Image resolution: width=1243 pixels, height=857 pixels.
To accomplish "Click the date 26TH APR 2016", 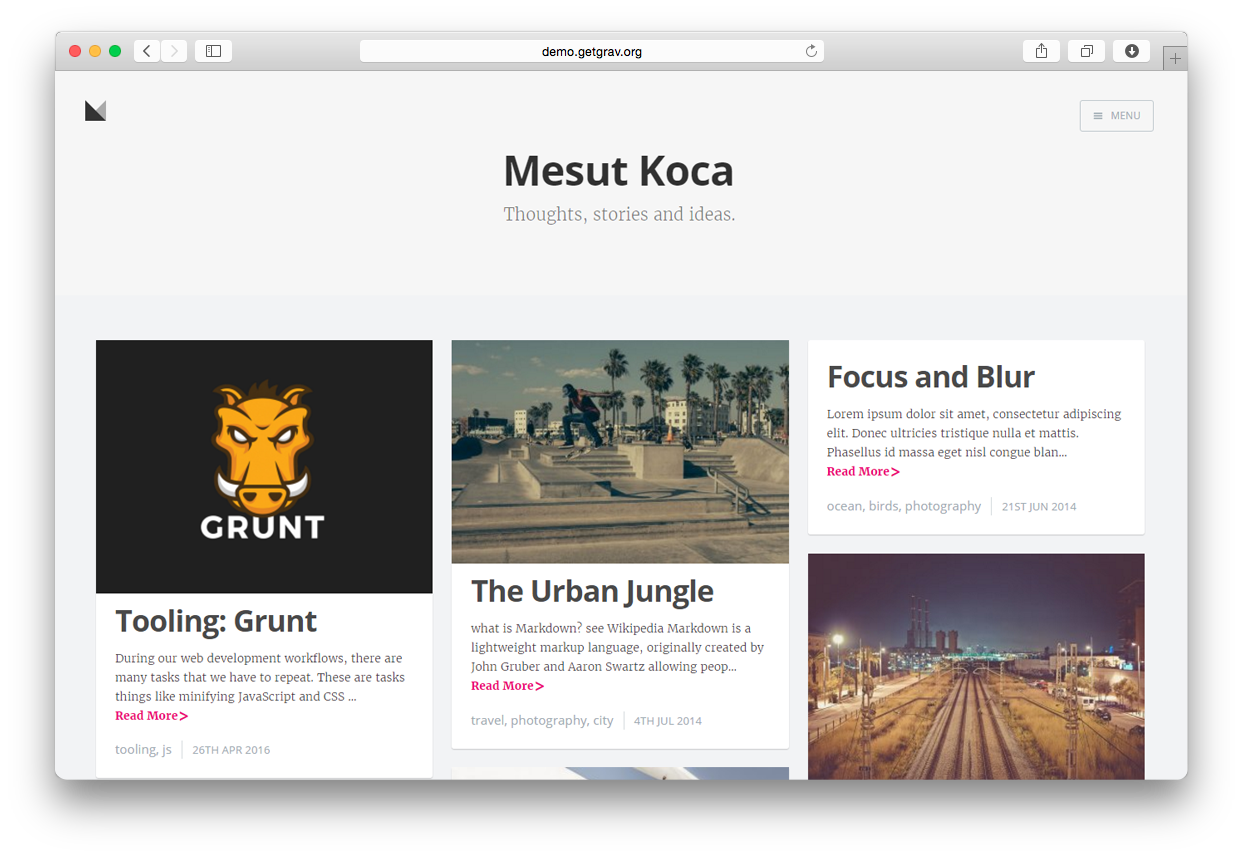I will point(231,750).
